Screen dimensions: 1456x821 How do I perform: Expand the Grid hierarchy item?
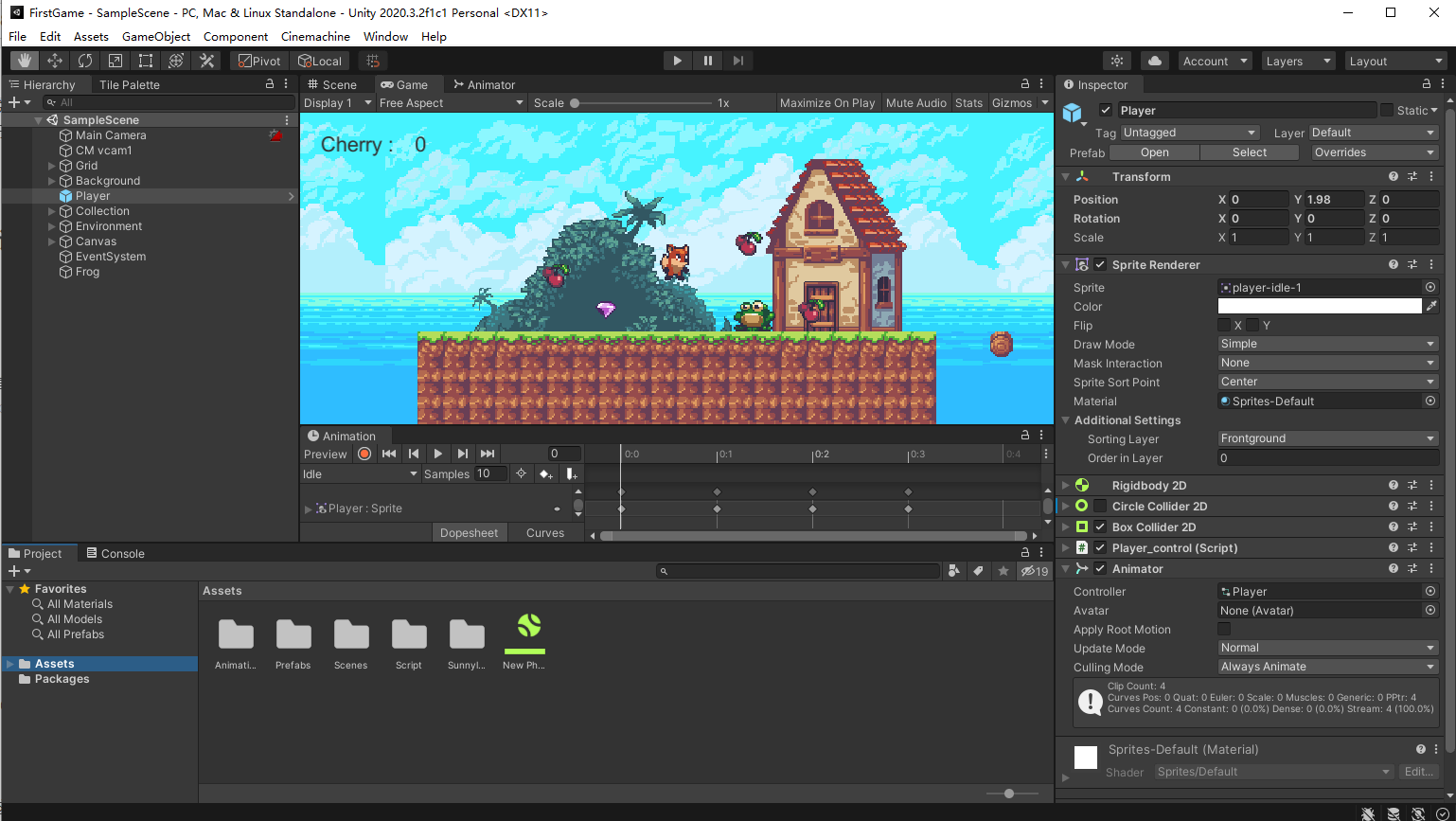(52, 166)
